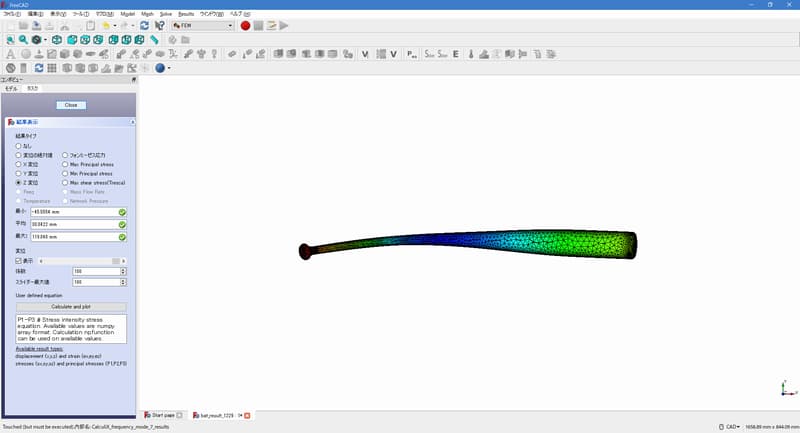The width and height of the screenshot is (800, 433).
Task: Open the Results menu
Action: click(x=186, y=14)
